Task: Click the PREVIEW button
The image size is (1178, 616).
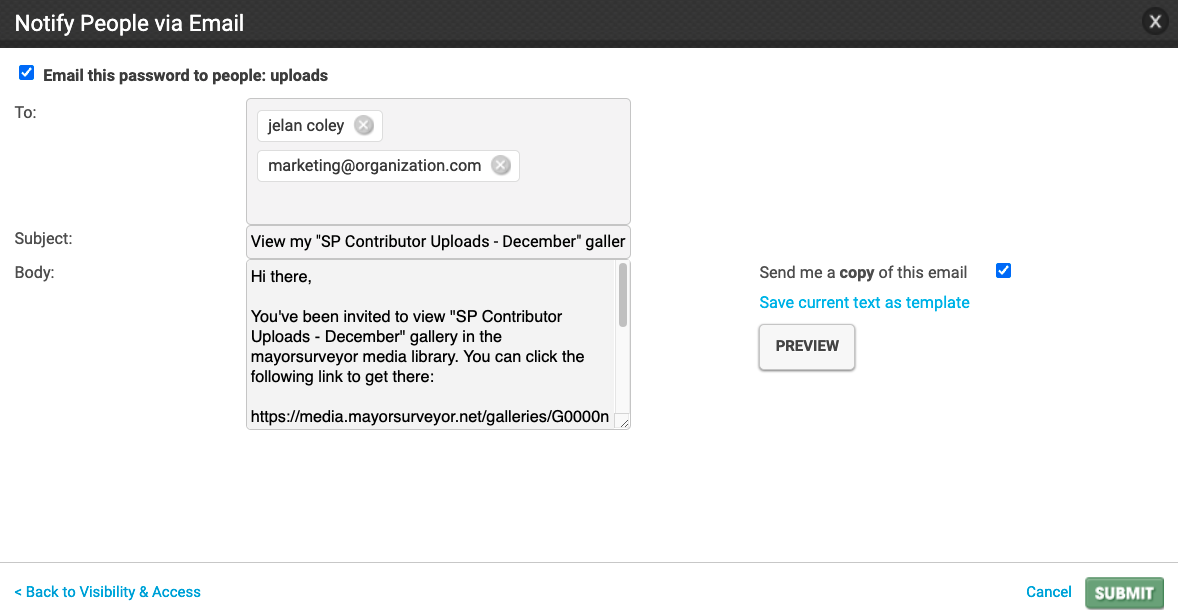Action: 807,346
